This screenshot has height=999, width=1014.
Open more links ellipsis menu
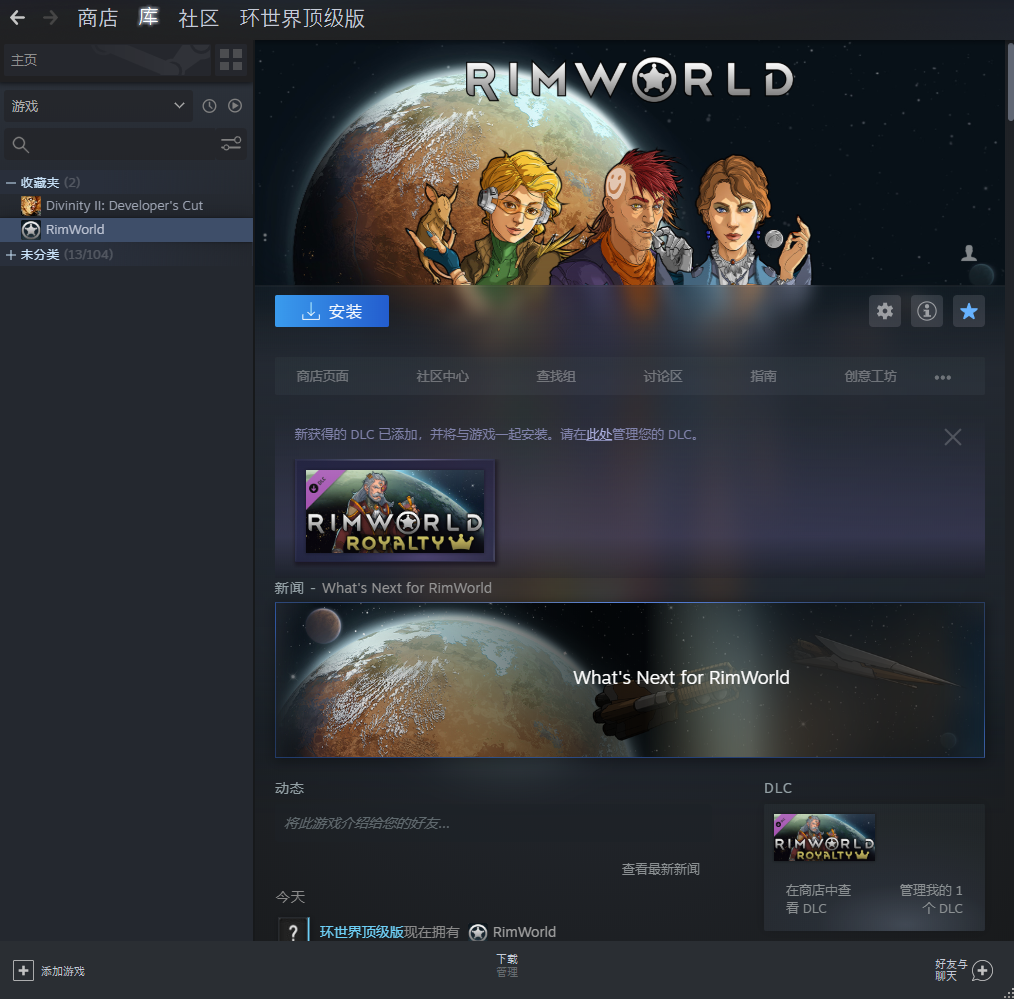pyautogui.click(x=942, y=377)
